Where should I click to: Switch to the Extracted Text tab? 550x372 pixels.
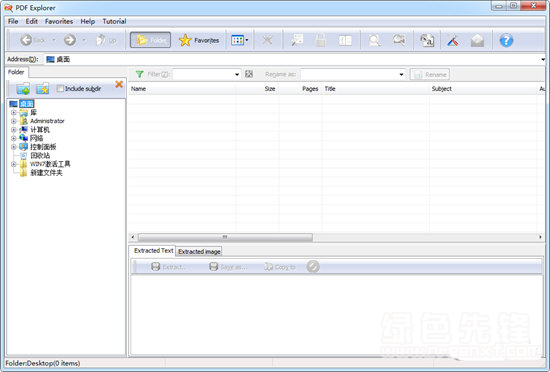[154, 251]
